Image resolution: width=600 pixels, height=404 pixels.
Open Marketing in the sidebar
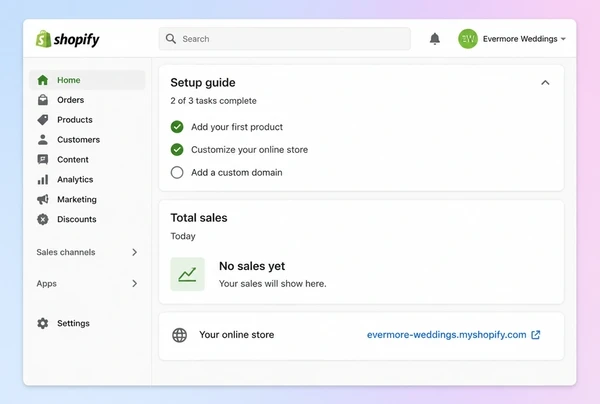pos(87,199)
